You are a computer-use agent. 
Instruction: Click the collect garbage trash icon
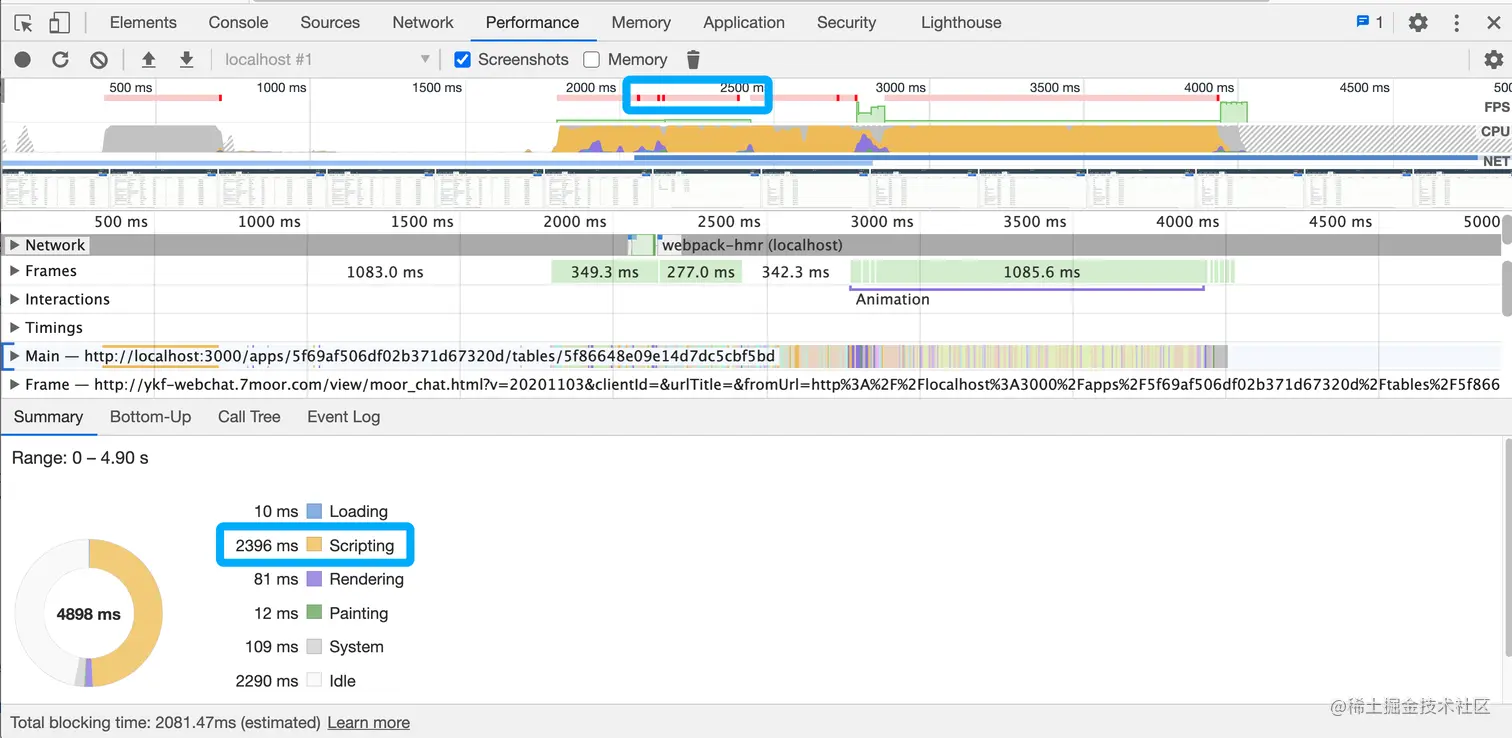coord(693,60)
